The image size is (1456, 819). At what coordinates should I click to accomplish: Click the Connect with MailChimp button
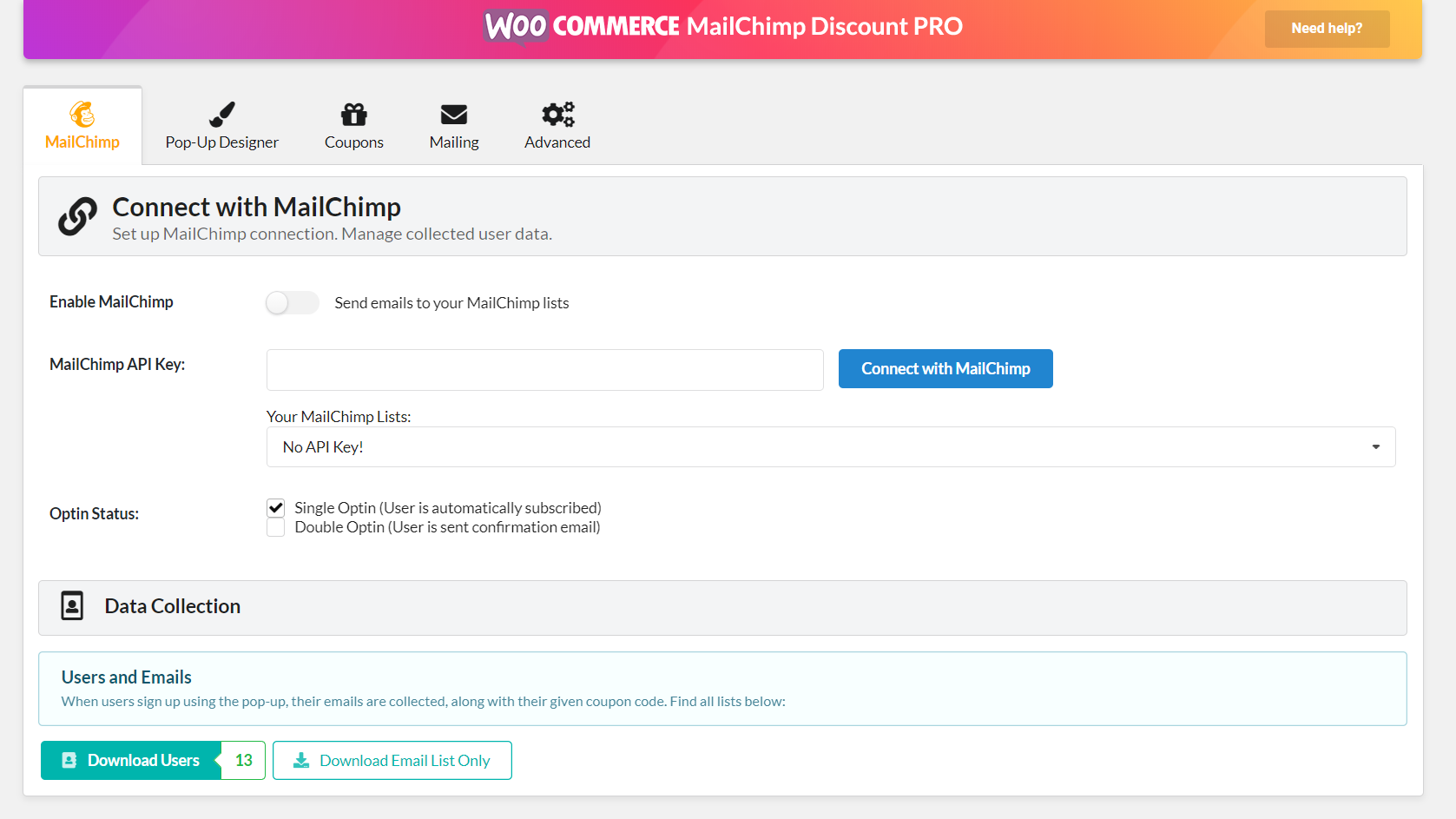[x=945, y=368]
